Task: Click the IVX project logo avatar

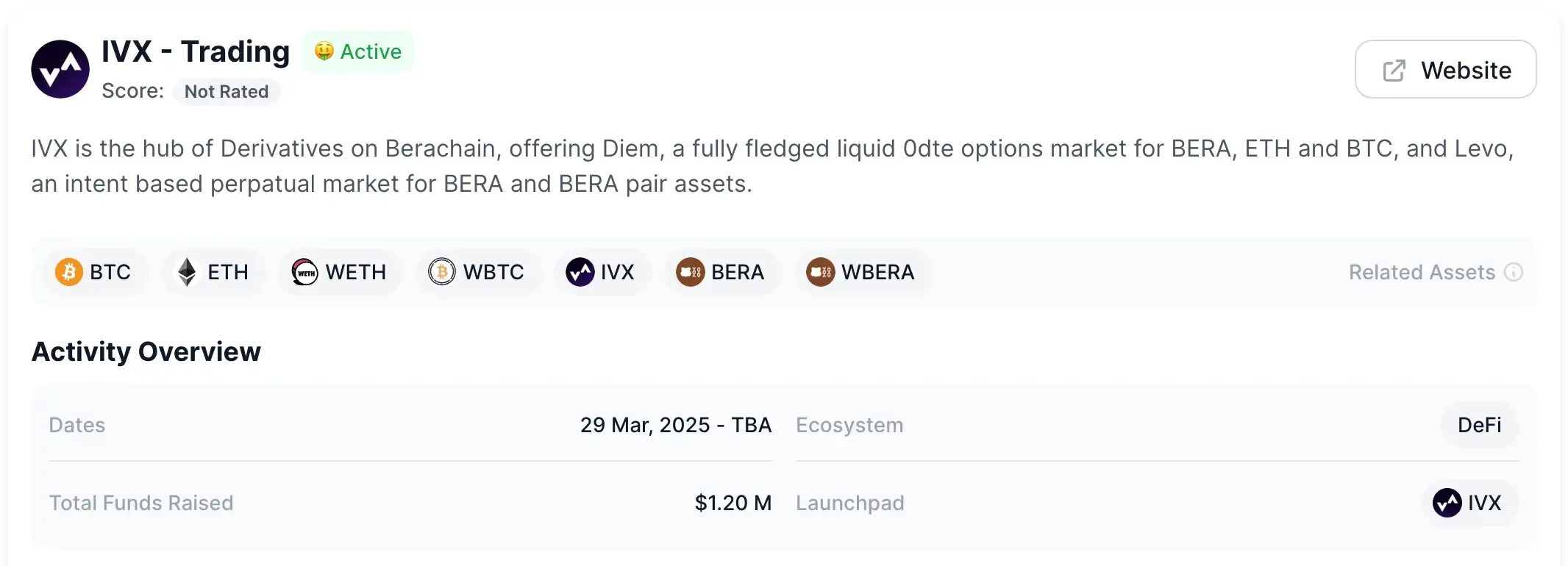Action: coord(60,69)
